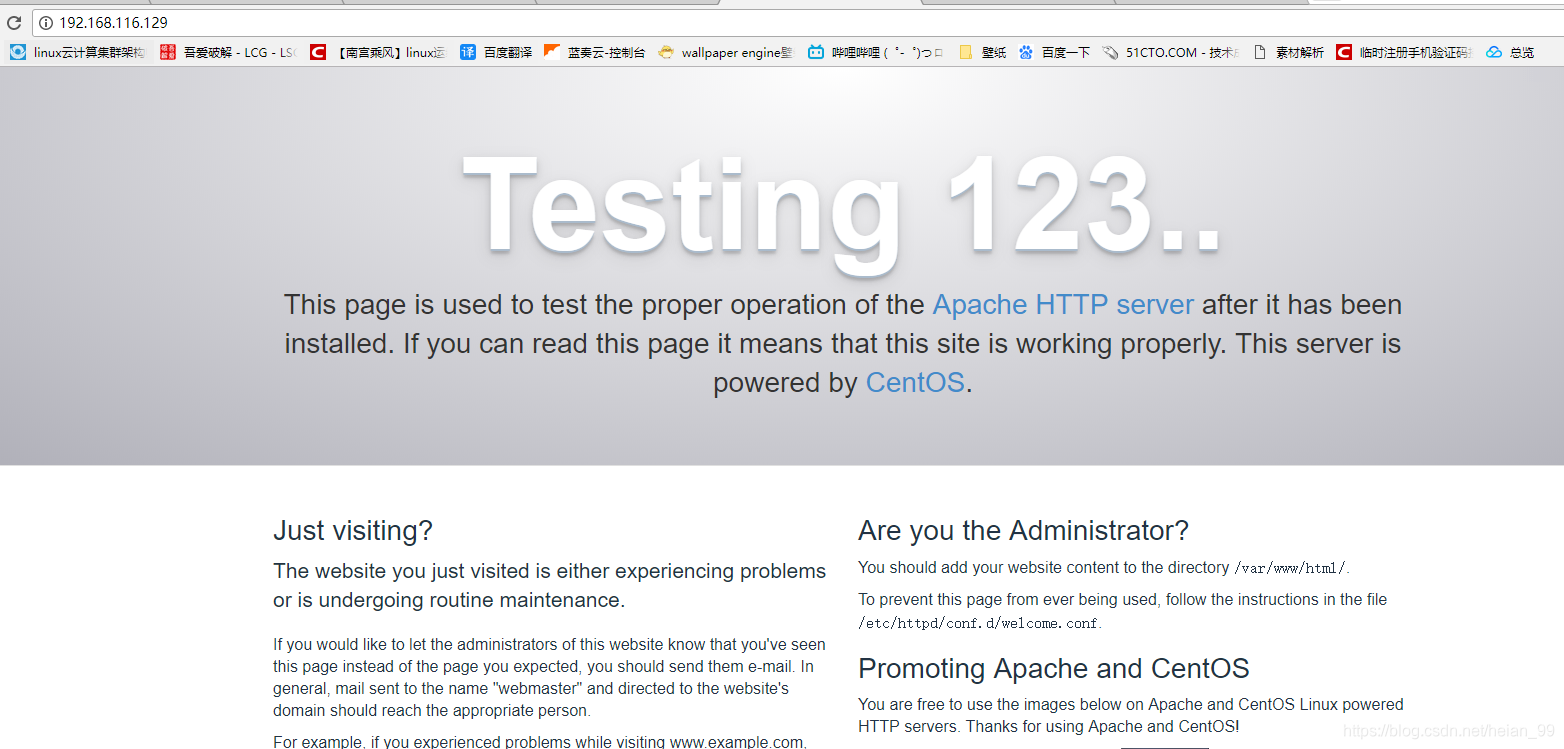Open the linux云计算集群架构 bookmark
This screenshot has height=749, width=1564.
tap(78, 52)
